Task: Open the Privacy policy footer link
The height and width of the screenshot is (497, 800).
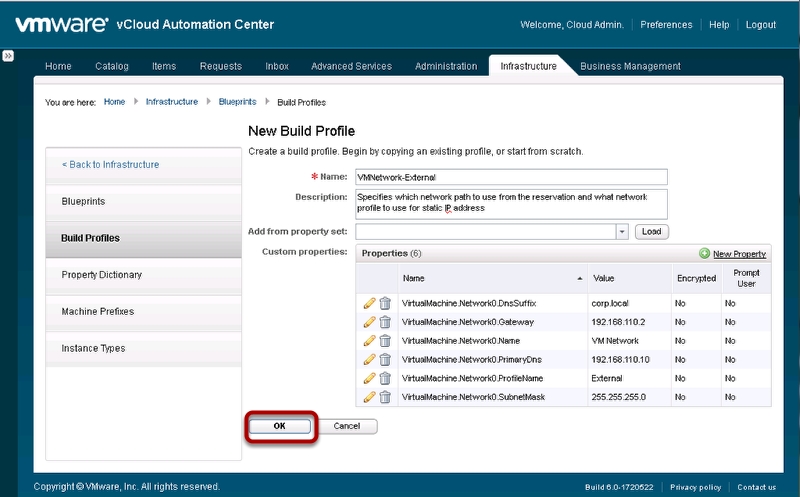Action: [695, 487]
